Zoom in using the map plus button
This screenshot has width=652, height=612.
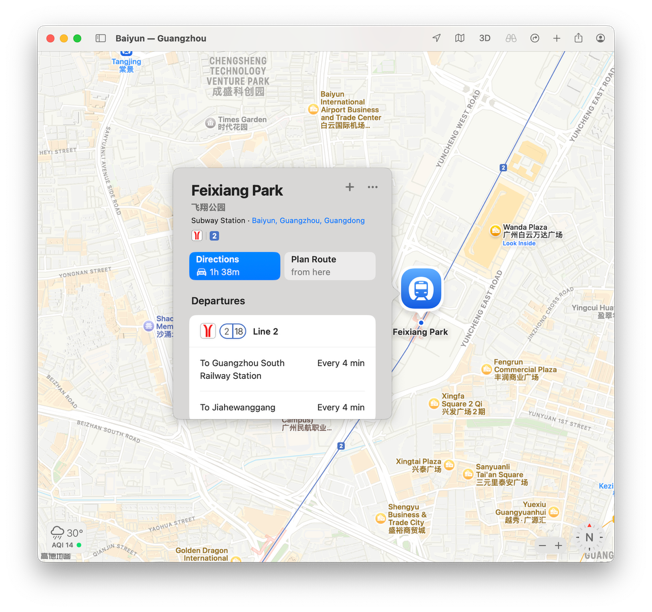[558, 545]
